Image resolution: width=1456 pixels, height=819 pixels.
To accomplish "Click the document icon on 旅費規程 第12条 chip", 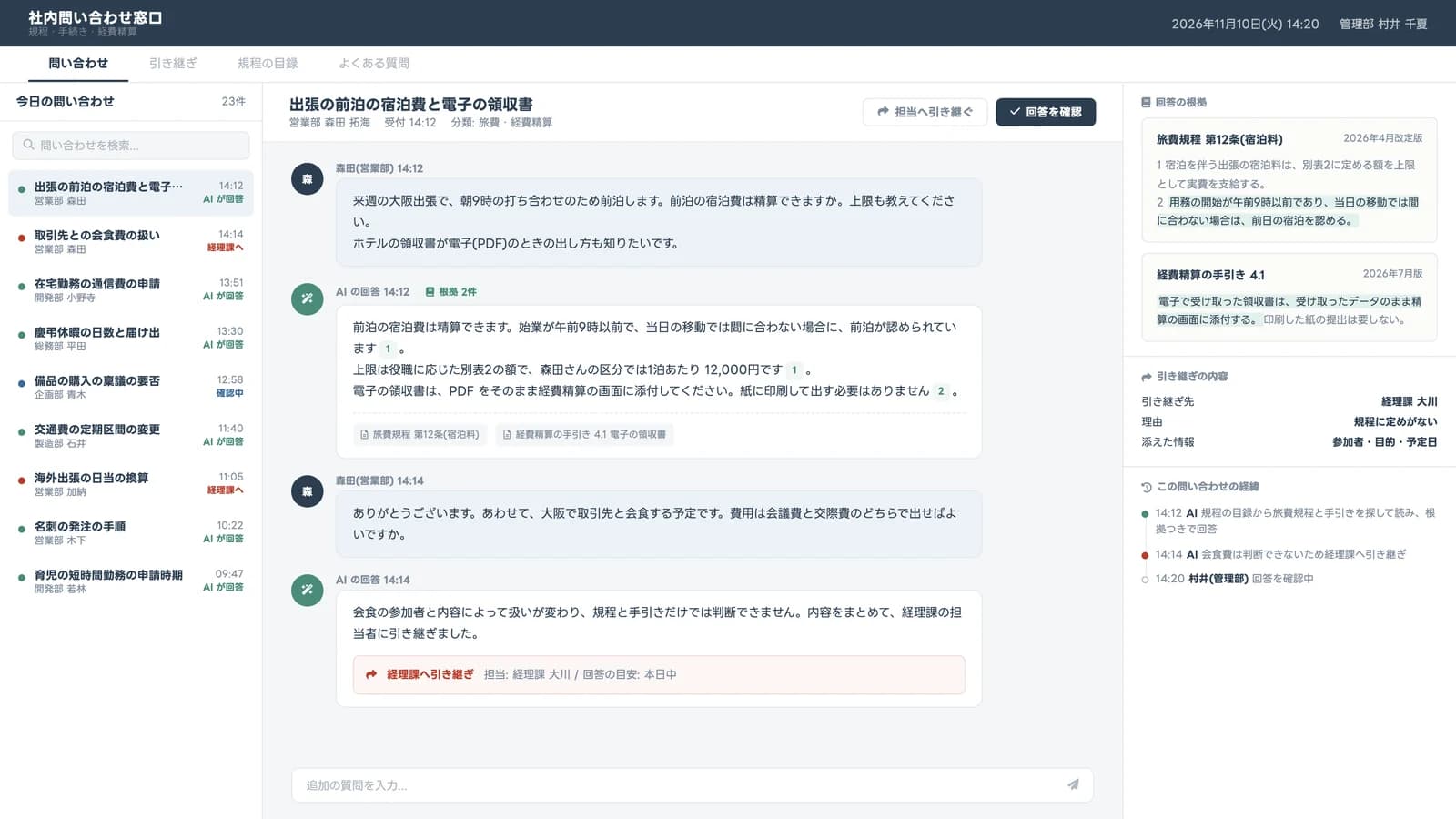I will pyautogui.click(x=365, y=435).
